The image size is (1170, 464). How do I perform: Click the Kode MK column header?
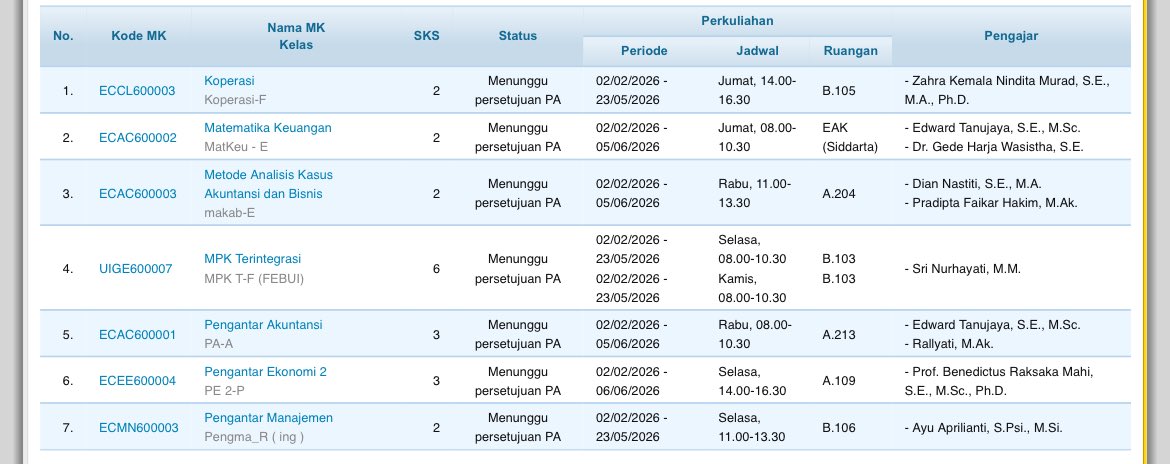[x=139, y=36]
